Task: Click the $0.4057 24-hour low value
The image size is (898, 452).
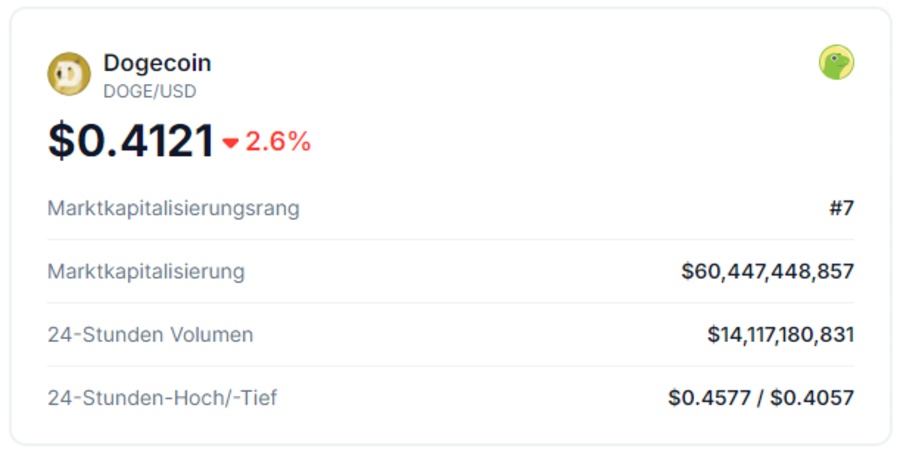Action: click(x=812, y=398)
